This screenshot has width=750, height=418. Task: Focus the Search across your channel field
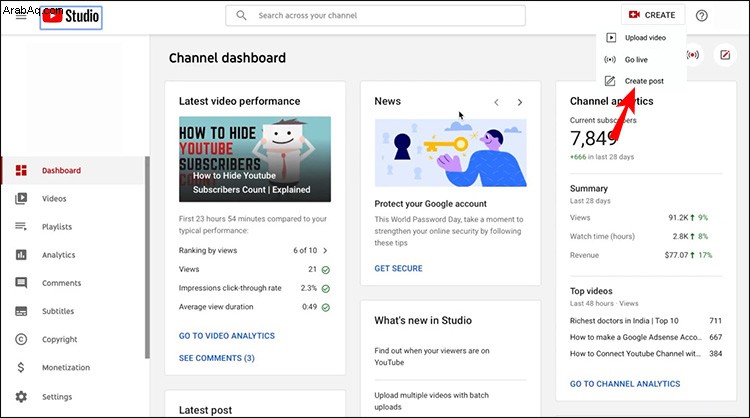click(375, 15)
